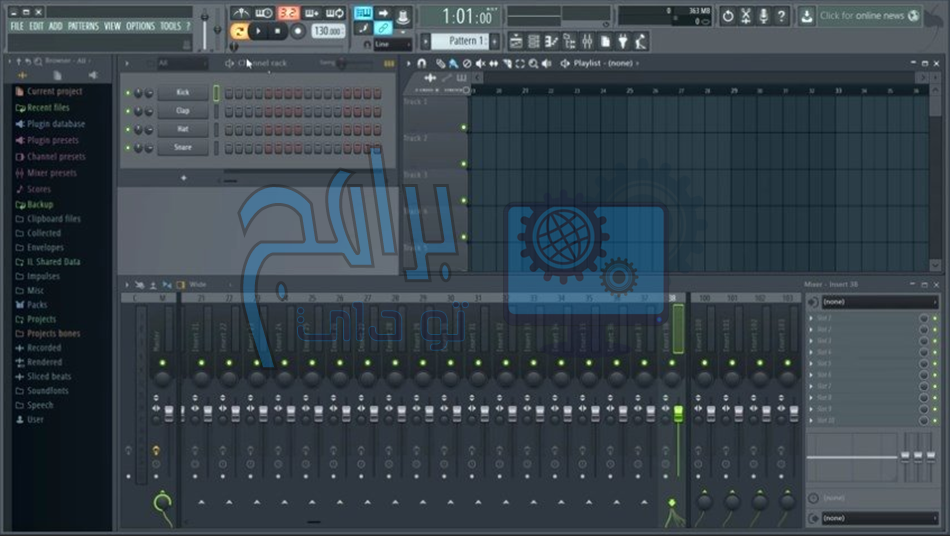Click the help question mark icon
950x536 pixels.
coord(782,16)
